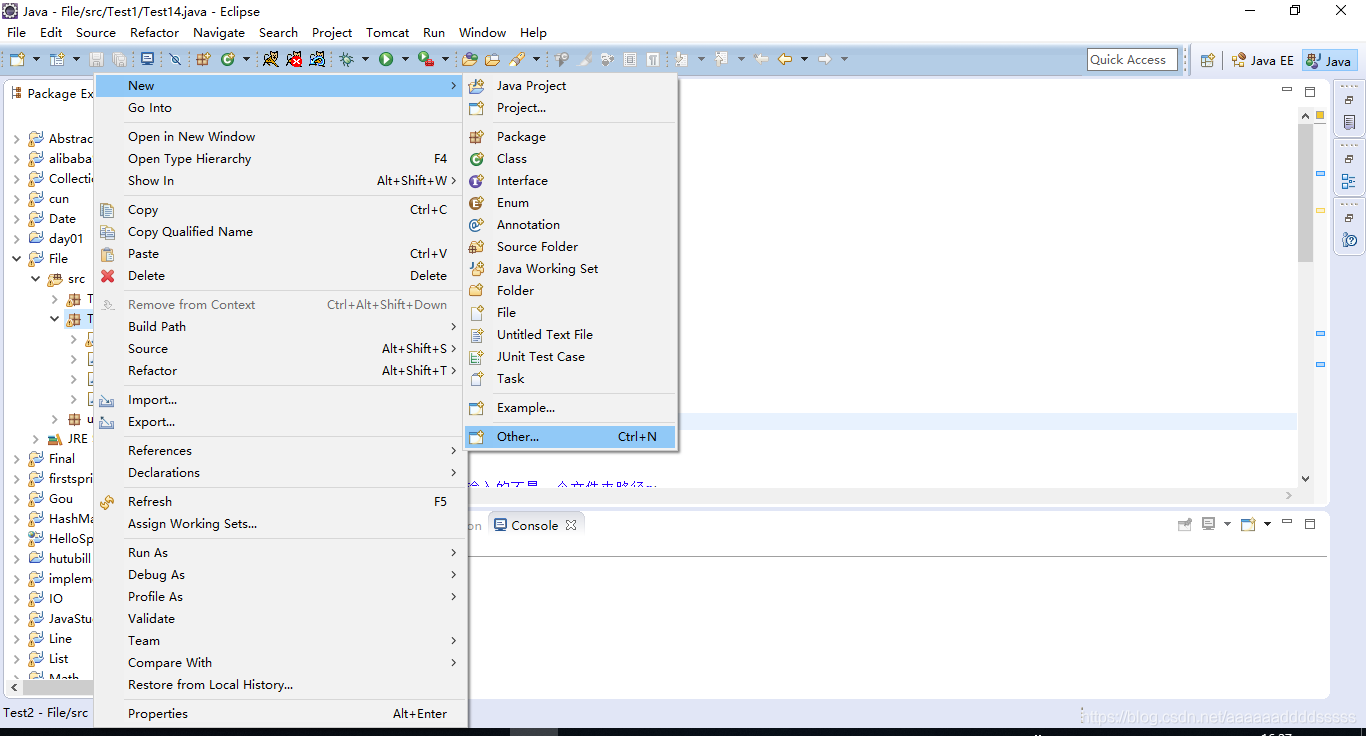
Task: Click the Pin Console icon
Action: point(1185,524)
